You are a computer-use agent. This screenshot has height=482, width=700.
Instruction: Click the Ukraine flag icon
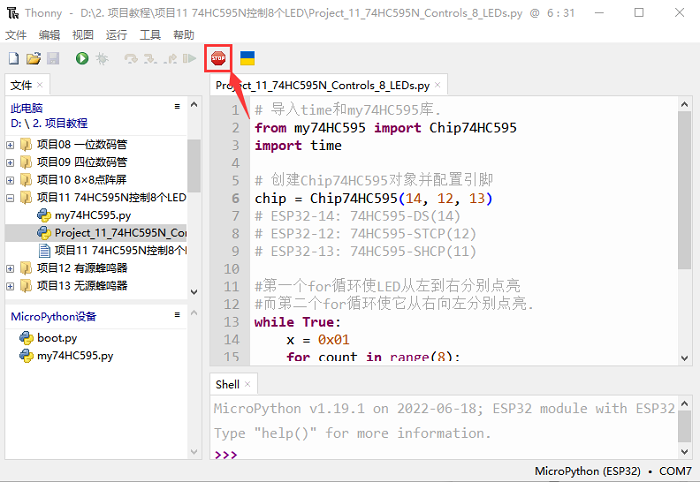[246, 59]
